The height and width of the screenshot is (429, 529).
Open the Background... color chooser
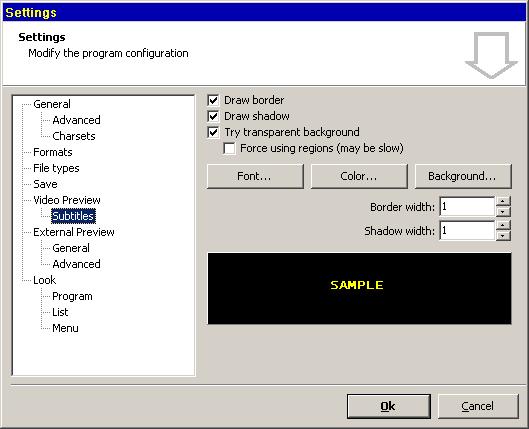click(463, 176)
